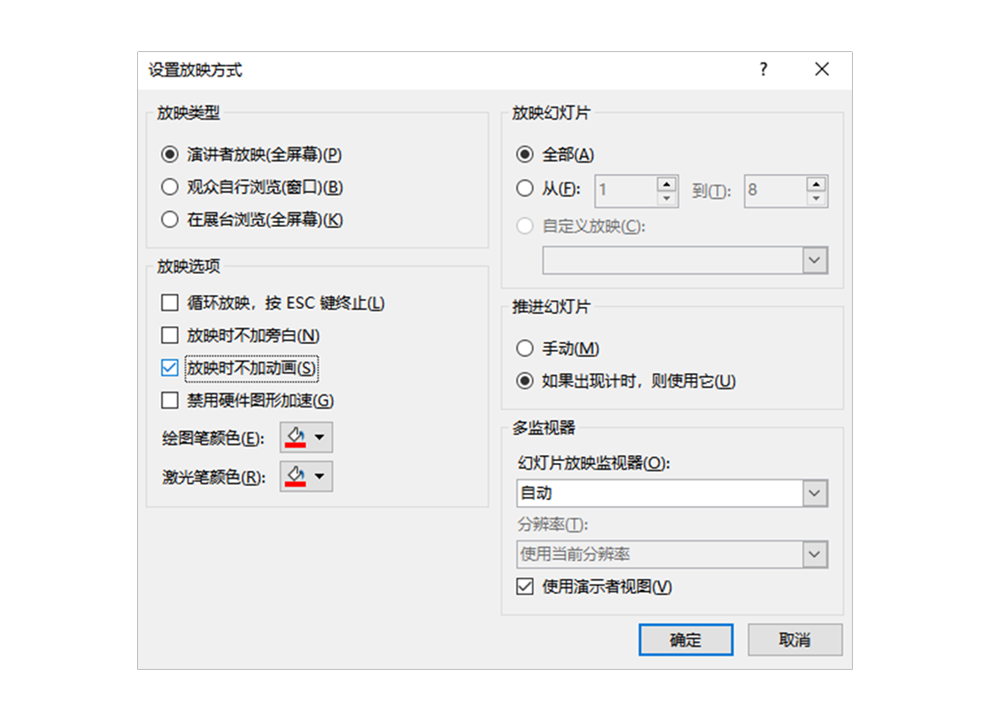This screenshot has width=990, height=720.
Task: Click the 确定 button
Action: tap(686, 640)
